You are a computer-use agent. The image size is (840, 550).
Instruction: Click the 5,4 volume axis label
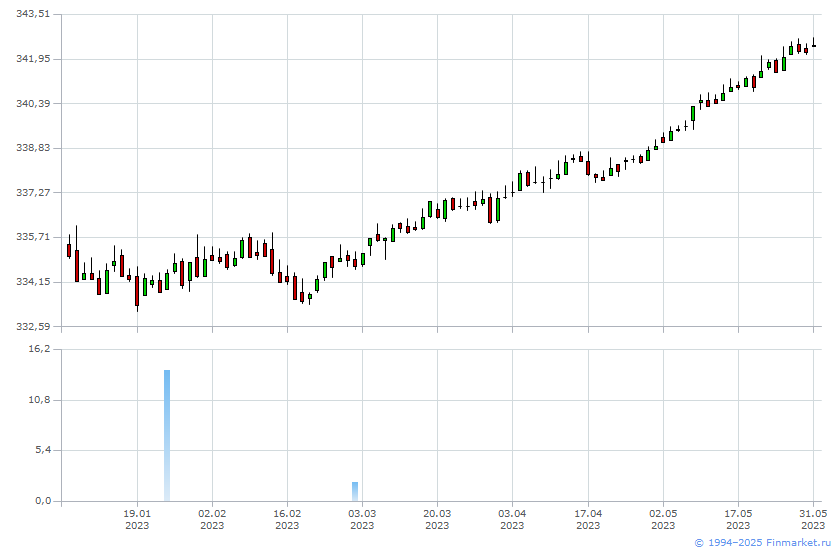coord(43,450)
